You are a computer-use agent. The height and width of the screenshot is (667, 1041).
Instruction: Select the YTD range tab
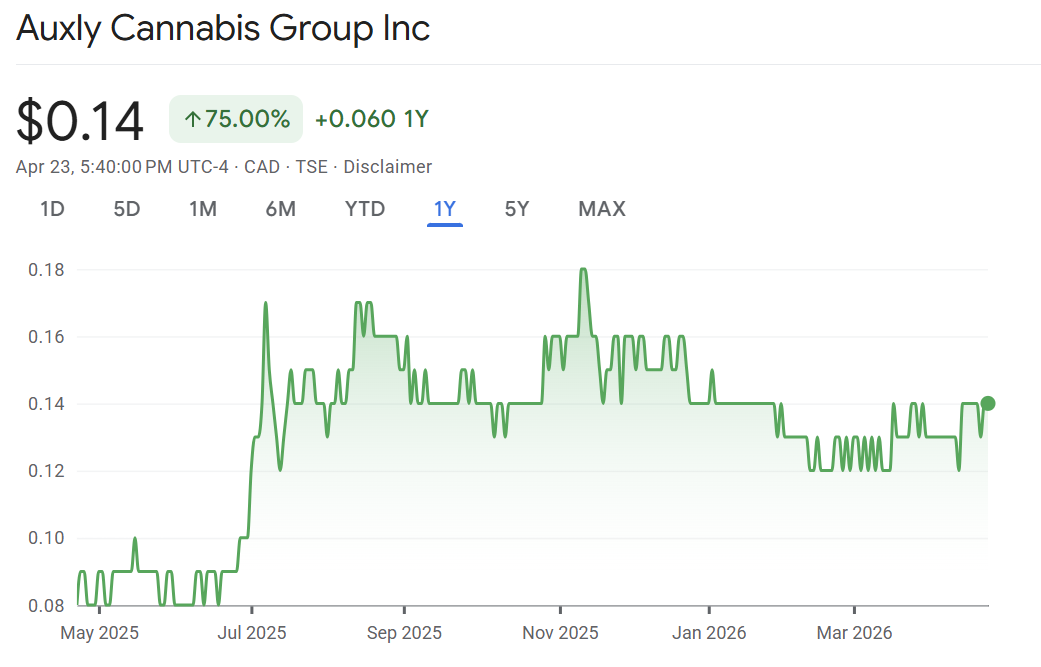(x=365, y=209)
